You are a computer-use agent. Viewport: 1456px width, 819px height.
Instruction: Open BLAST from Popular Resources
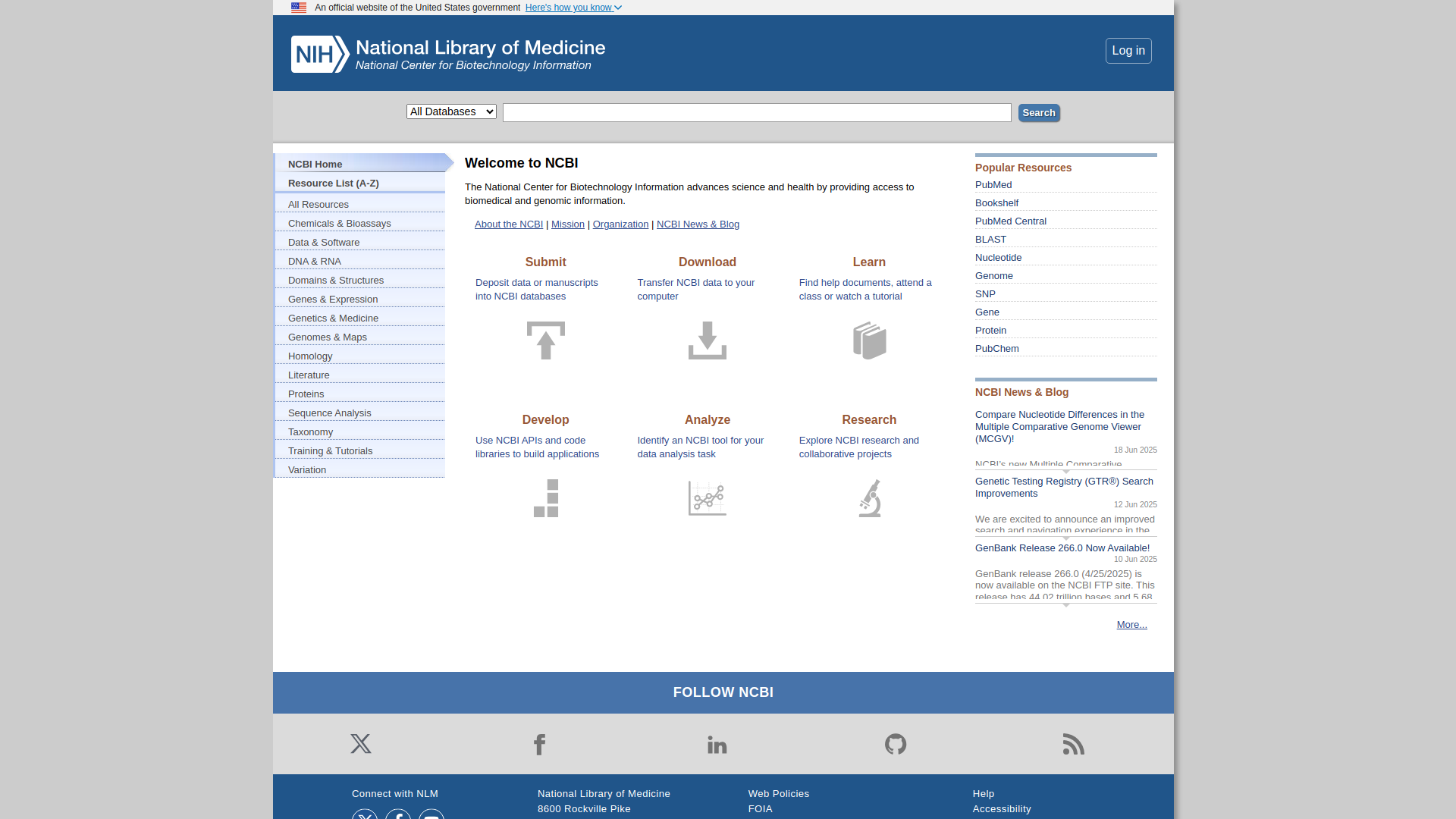990,240
